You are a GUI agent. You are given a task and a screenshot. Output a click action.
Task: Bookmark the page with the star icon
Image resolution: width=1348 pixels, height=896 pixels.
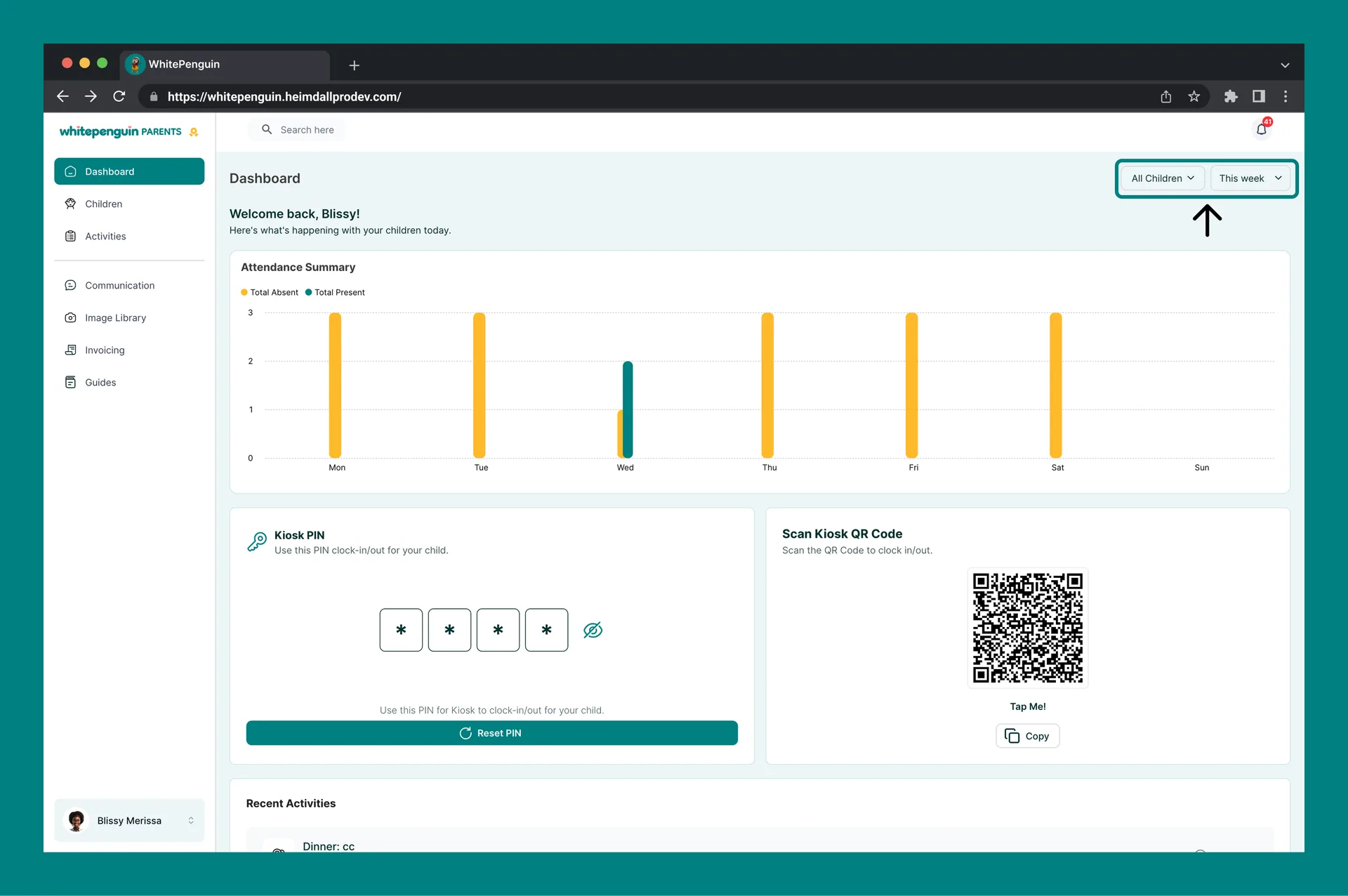tap(1194, 96)
